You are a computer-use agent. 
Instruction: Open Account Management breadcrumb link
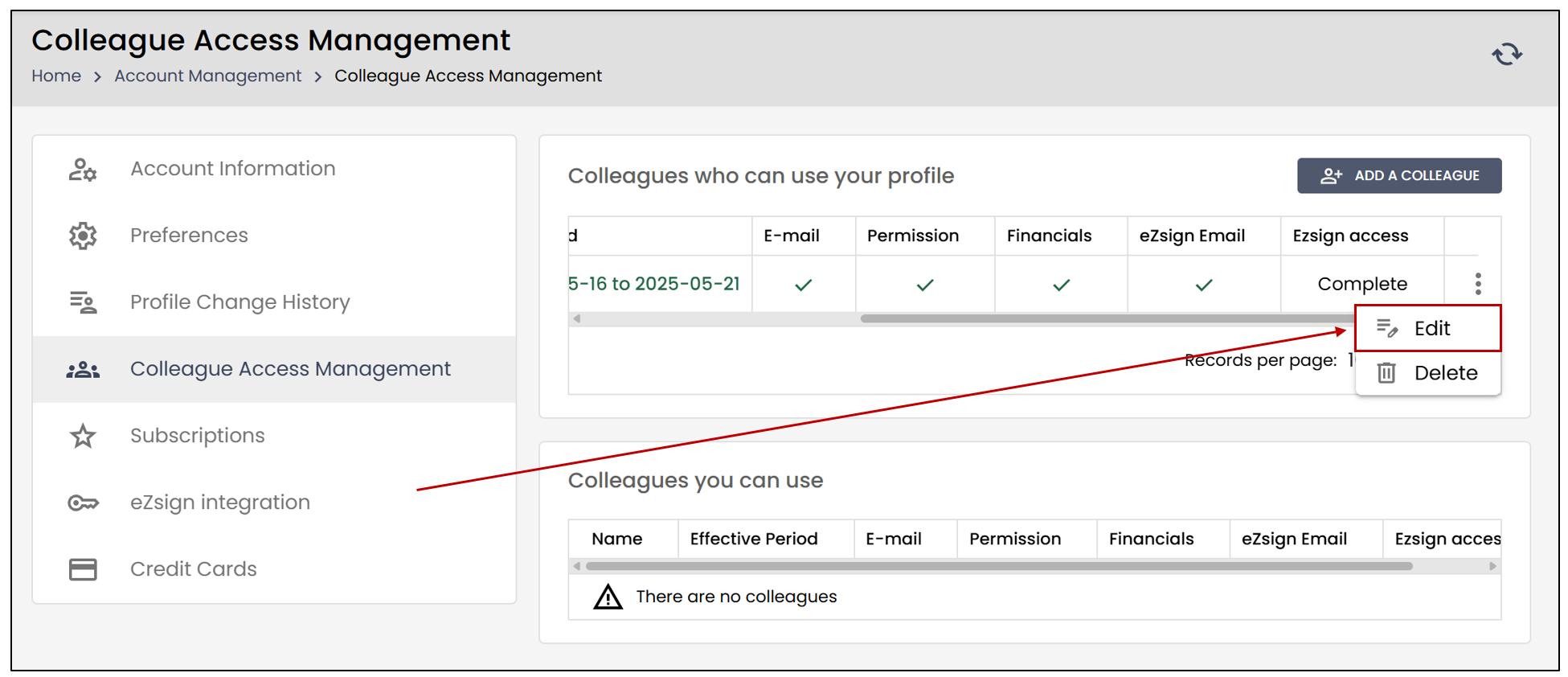coord(207,76)
